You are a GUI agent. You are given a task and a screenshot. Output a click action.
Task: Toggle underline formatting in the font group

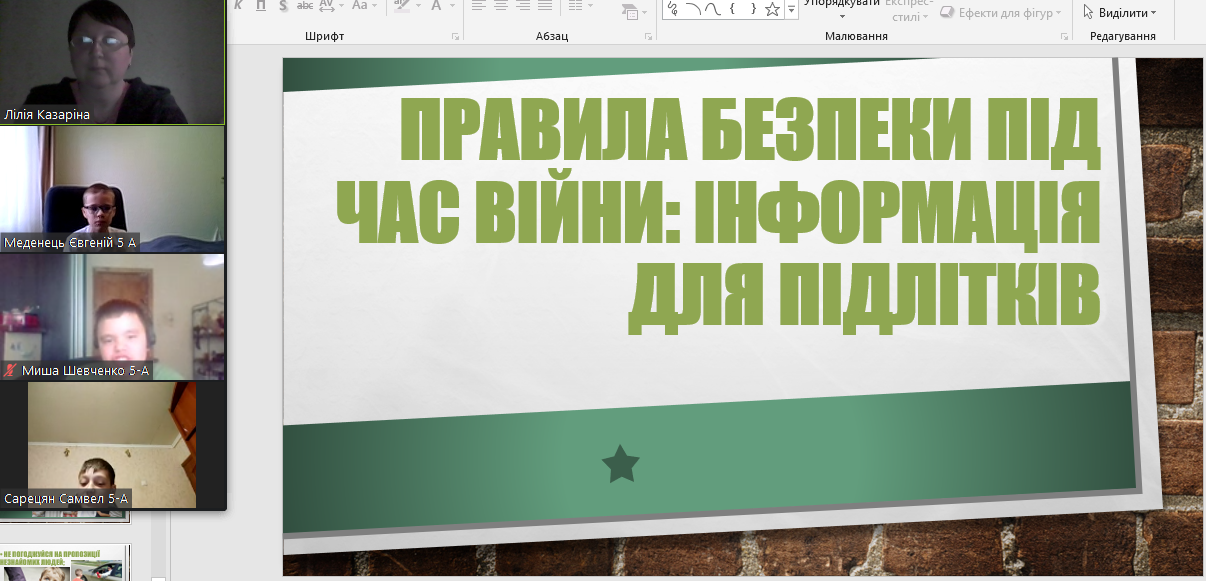(x=261, y=6)
